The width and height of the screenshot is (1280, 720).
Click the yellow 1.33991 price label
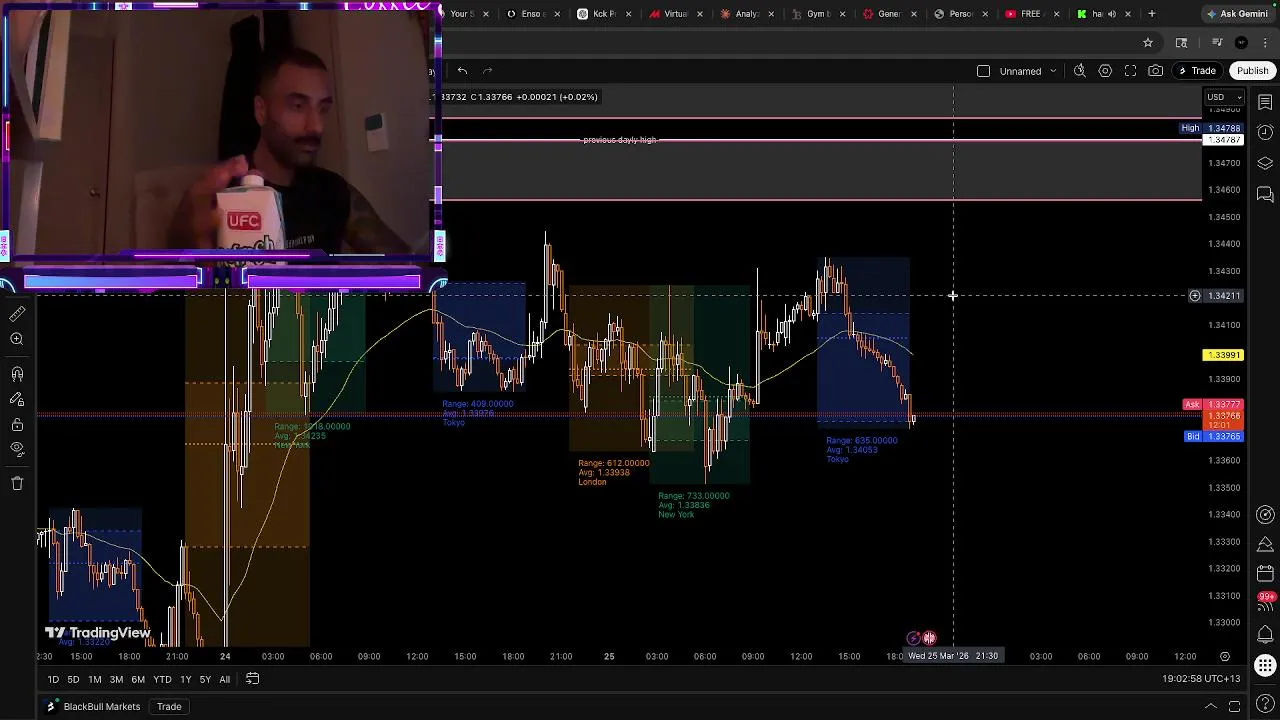(x=1223, y=355)
